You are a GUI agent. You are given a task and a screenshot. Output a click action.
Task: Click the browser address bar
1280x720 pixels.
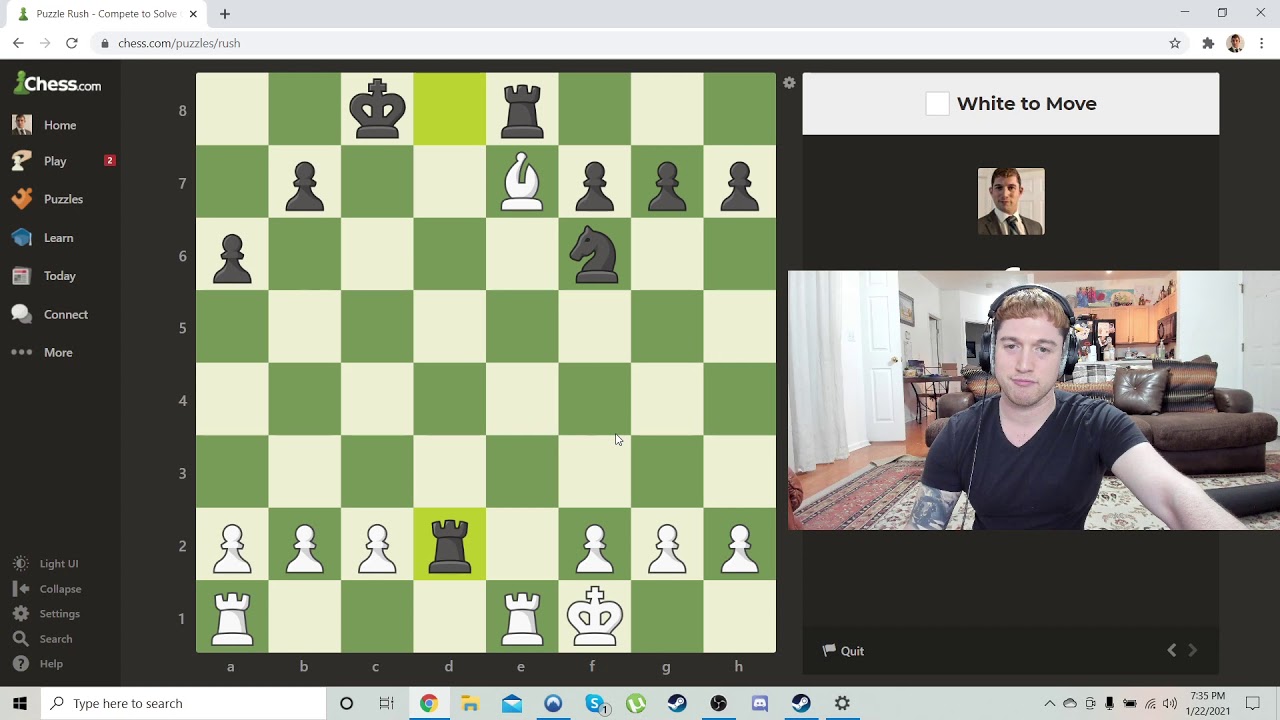(600, 43)
